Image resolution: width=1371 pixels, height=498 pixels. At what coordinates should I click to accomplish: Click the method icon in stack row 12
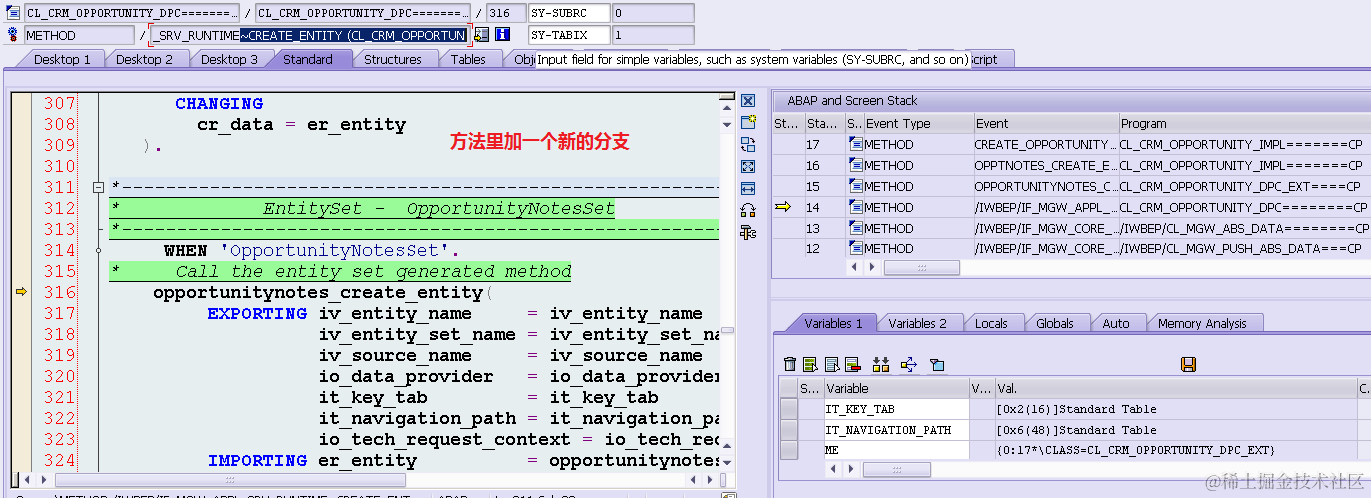click(x=855, y=248)
